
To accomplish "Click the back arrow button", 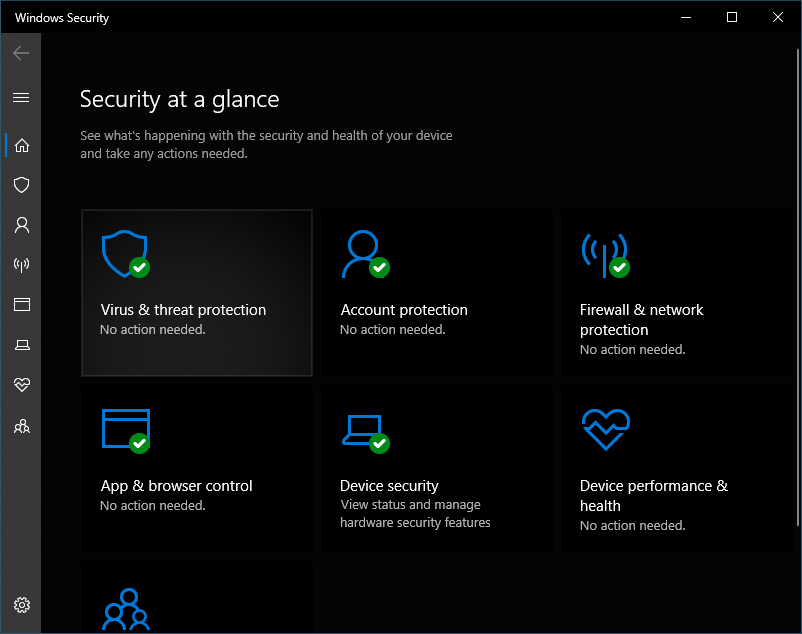I will (21, 53).
